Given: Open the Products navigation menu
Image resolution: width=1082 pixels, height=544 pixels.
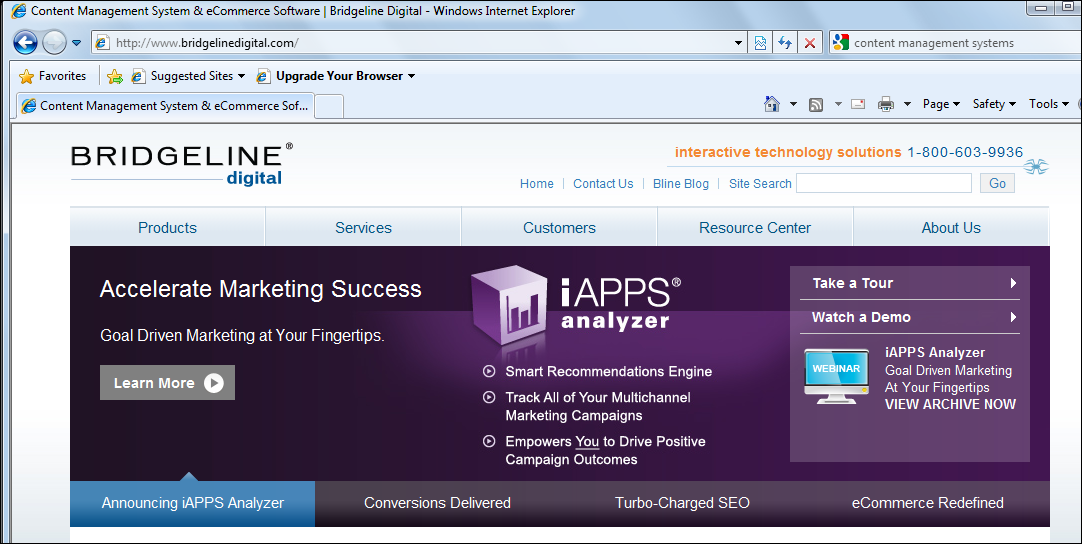Looking at the screenshot, I should (x=168, y=227).
